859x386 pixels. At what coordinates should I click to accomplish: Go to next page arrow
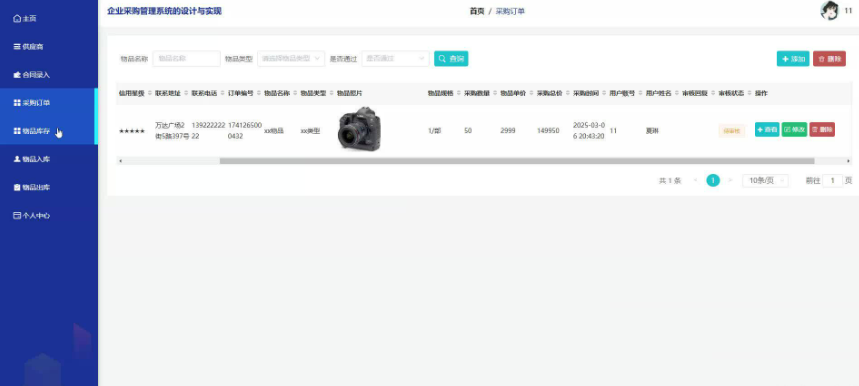coord(730,181)
